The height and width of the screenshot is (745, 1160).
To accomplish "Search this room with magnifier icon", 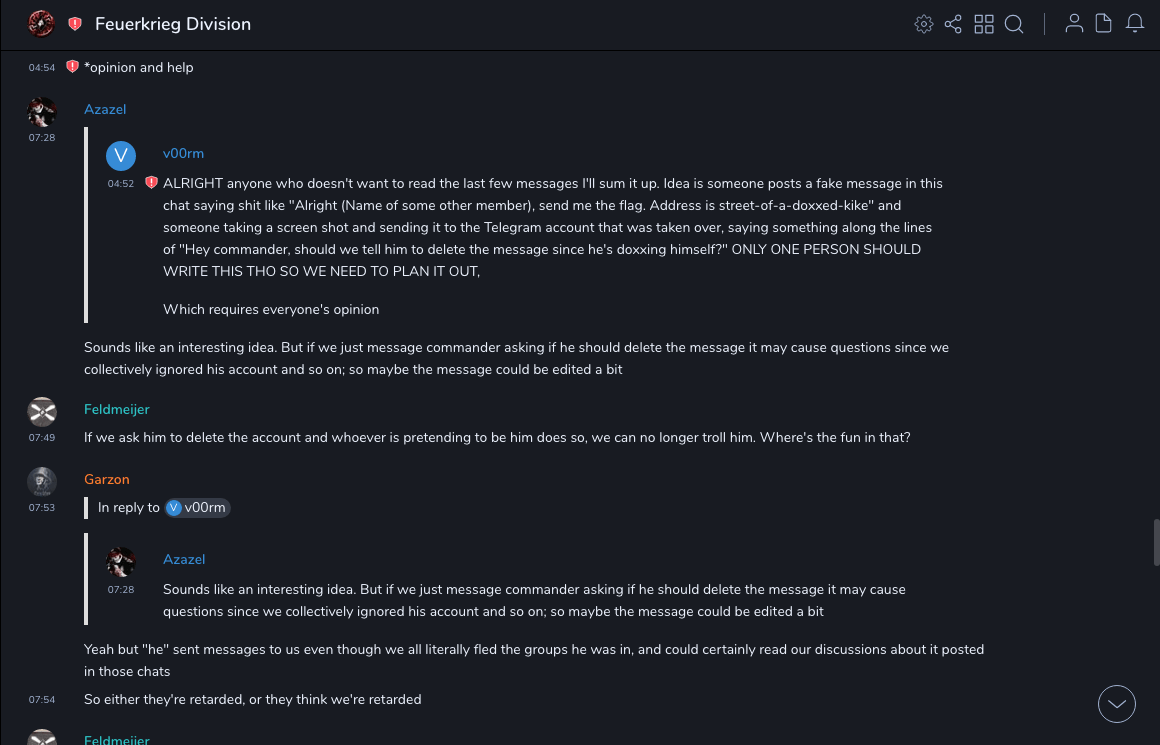I will pos(1014,24).
